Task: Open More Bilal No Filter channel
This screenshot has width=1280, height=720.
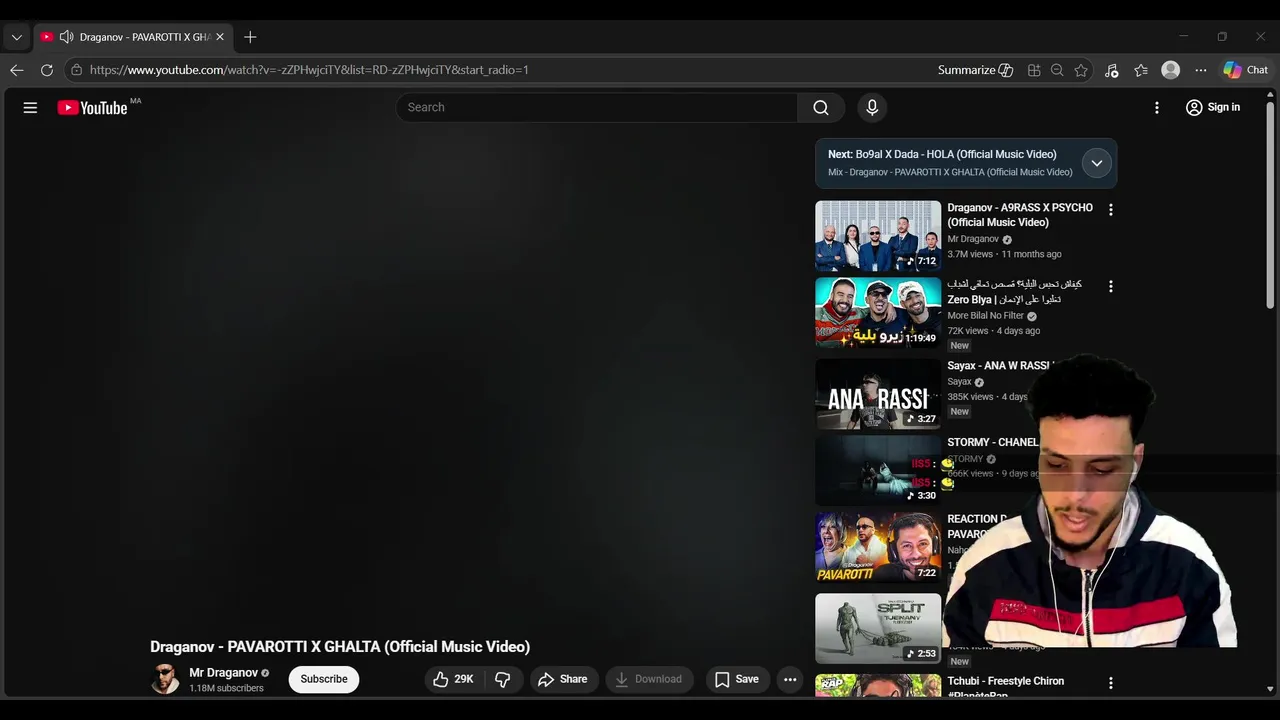Action: point(985,316)
